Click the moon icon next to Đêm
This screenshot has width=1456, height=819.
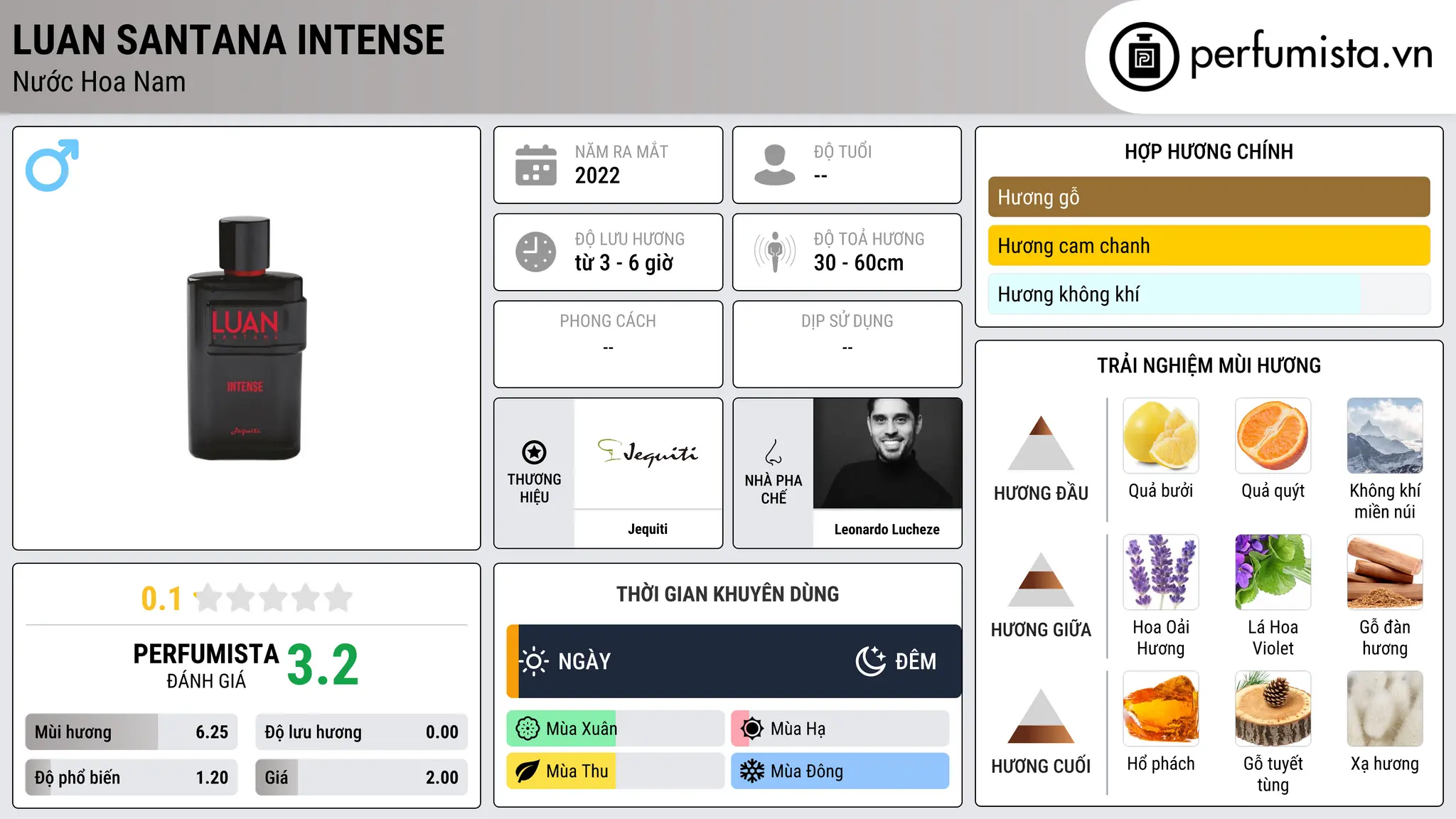point(871,661)
